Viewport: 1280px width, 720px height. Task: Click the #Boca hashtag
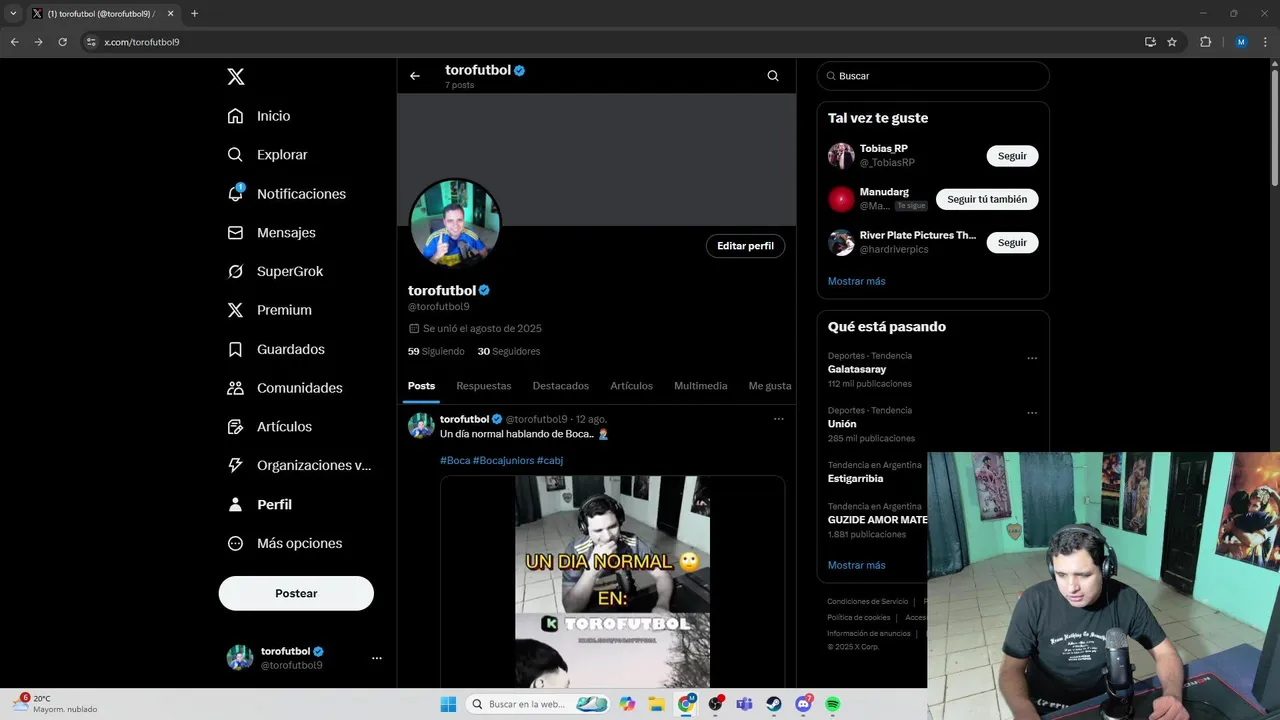[x=455, y=460]
